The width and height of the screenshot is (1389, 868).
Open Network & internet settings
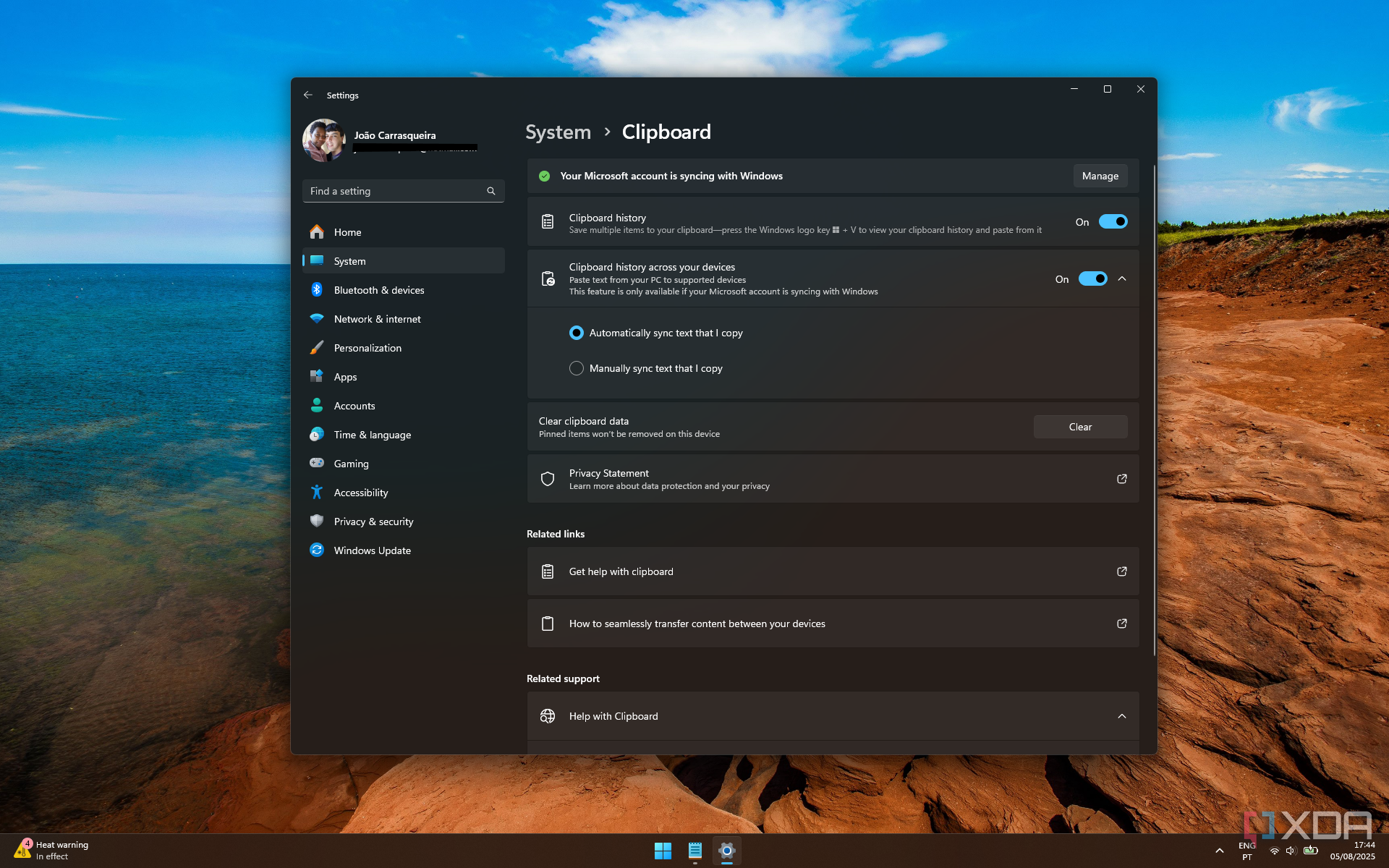404,318
